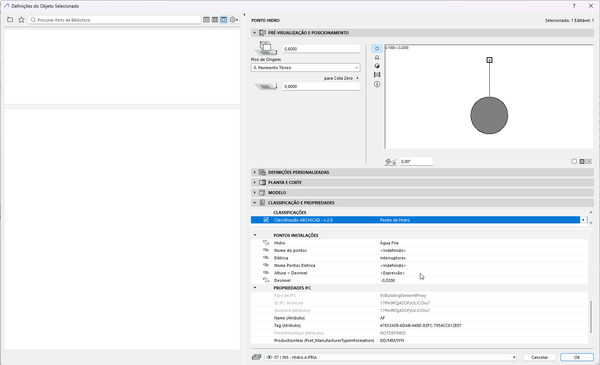This screenshot has height=365, width=600.
Task: Open the Piso de Origem dropdown
Action: 305,68
